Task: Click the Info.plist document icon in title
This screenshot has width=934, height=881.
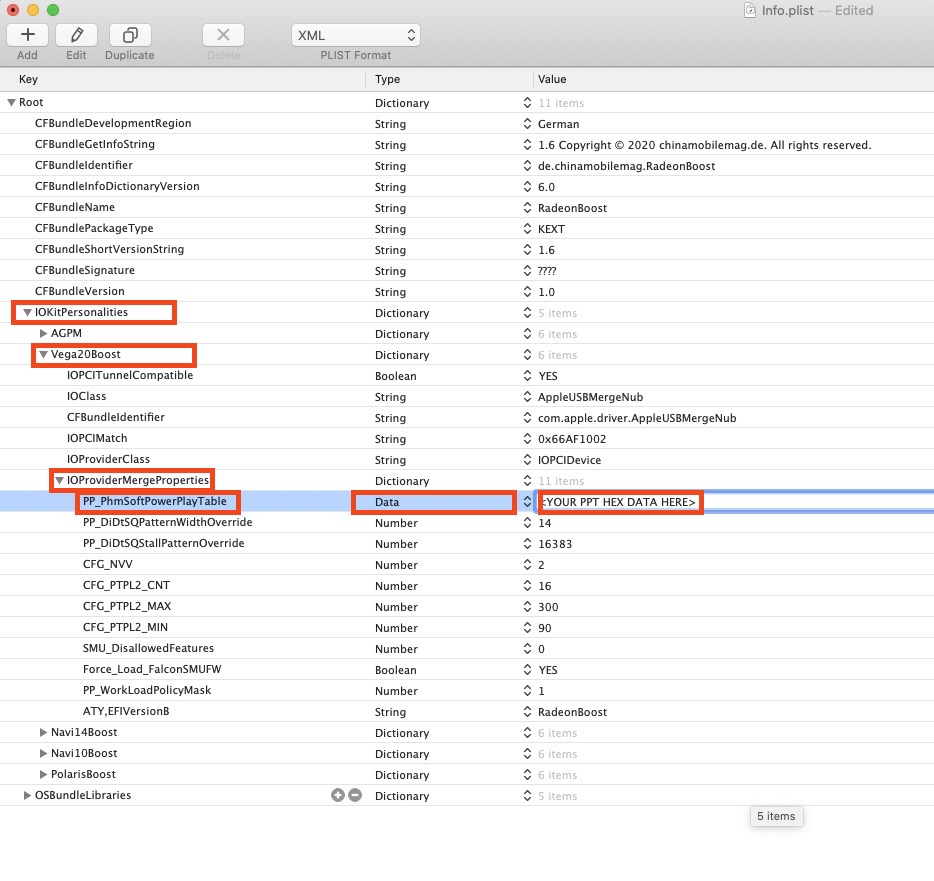Action: [750, 10]
